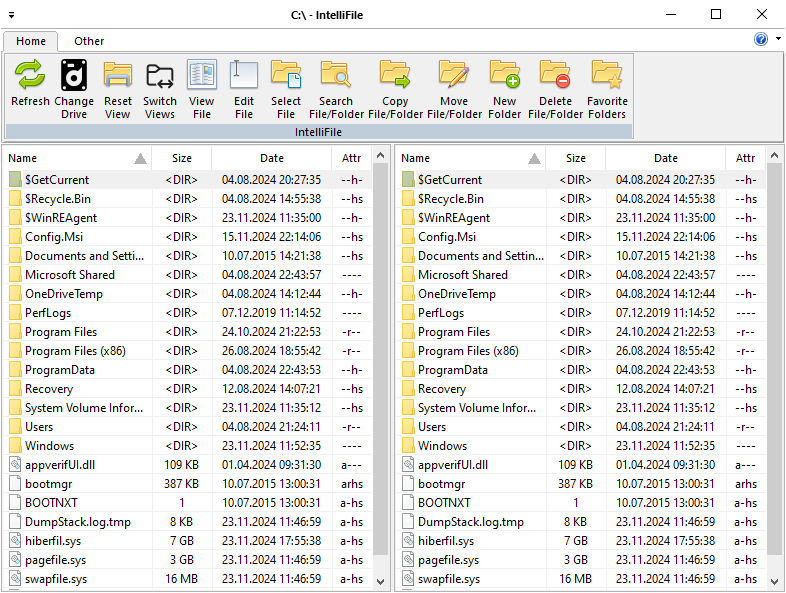
Task: Click 387 KB size cell in left pane
Action: click(x=181, y=484)
